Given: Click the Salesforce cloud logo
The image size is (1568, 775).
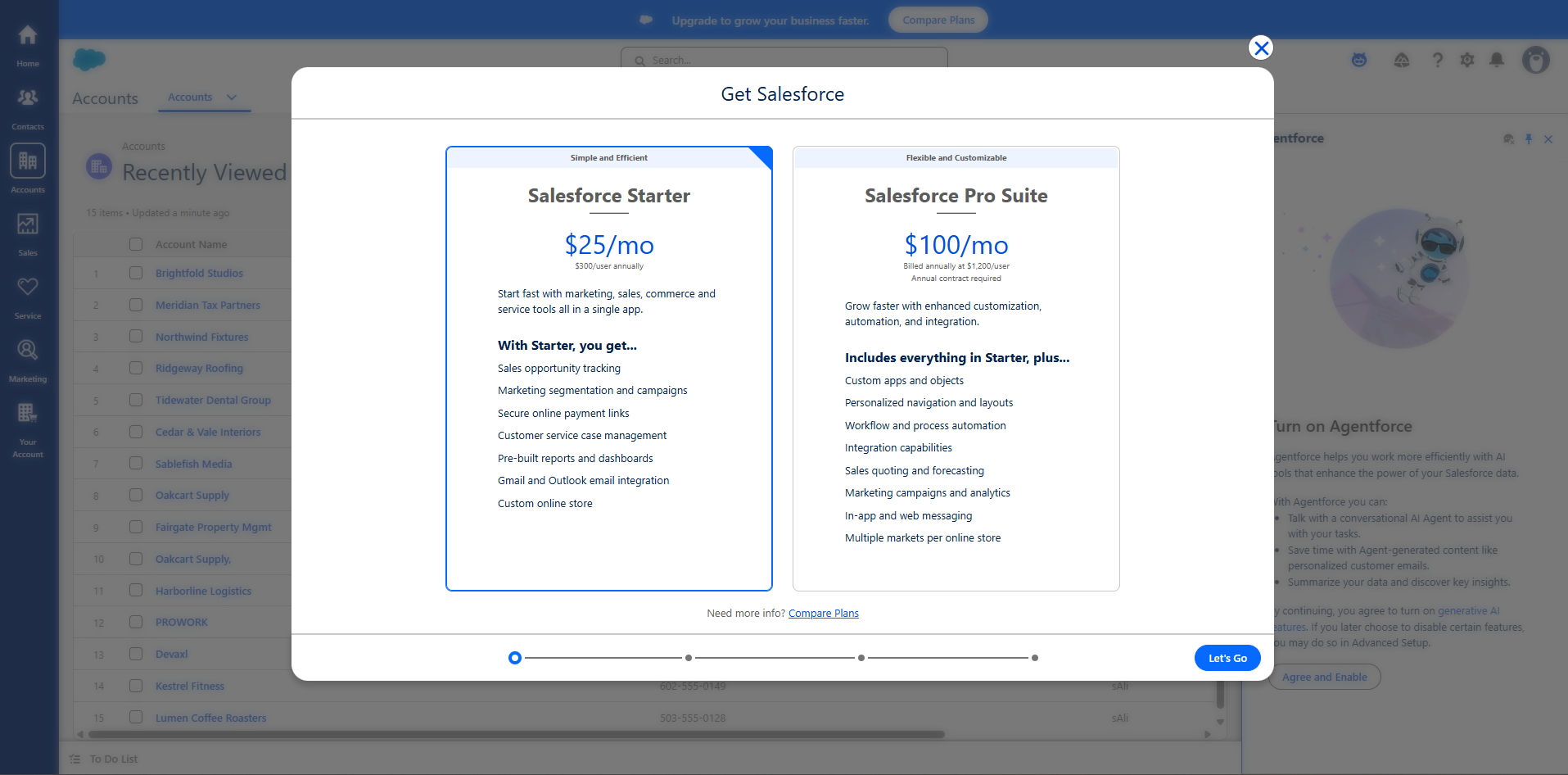Looking at the screenshot, I should tap(89, 59).
